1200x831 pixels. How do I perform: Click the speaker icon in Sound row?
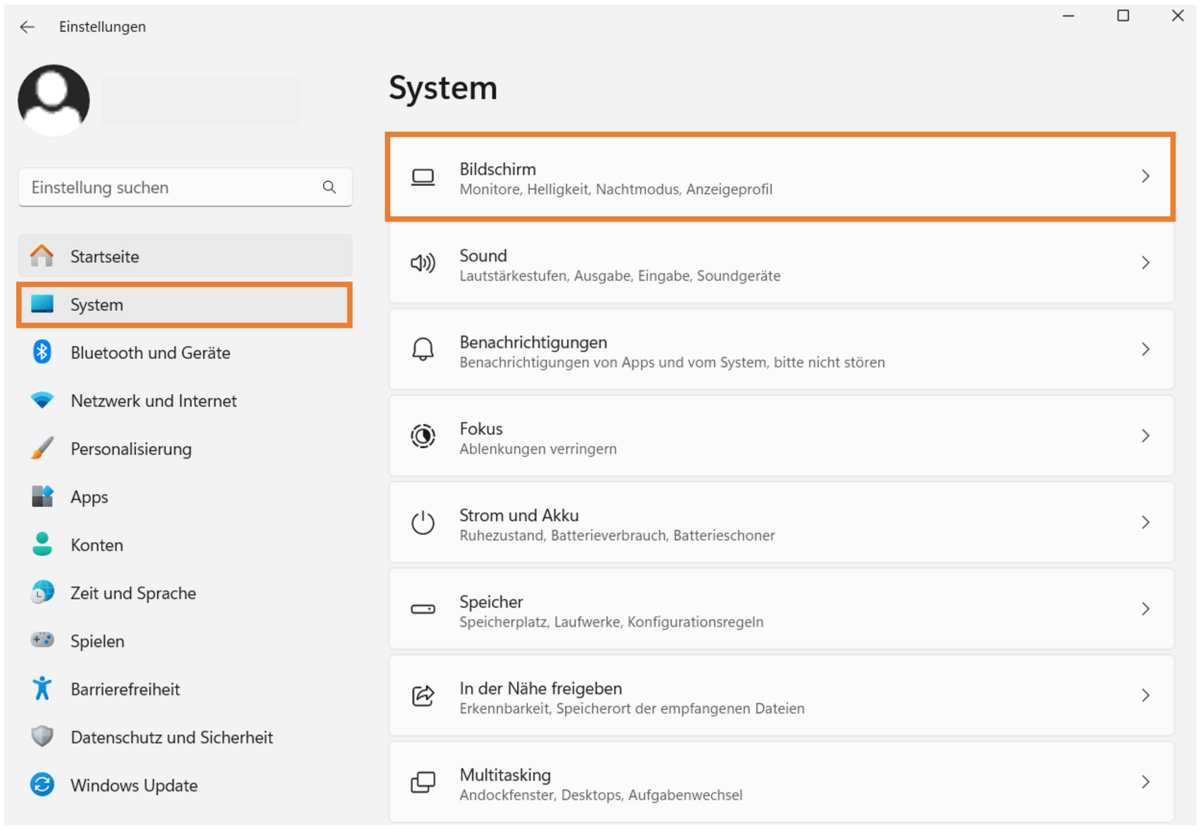(423, 263)
